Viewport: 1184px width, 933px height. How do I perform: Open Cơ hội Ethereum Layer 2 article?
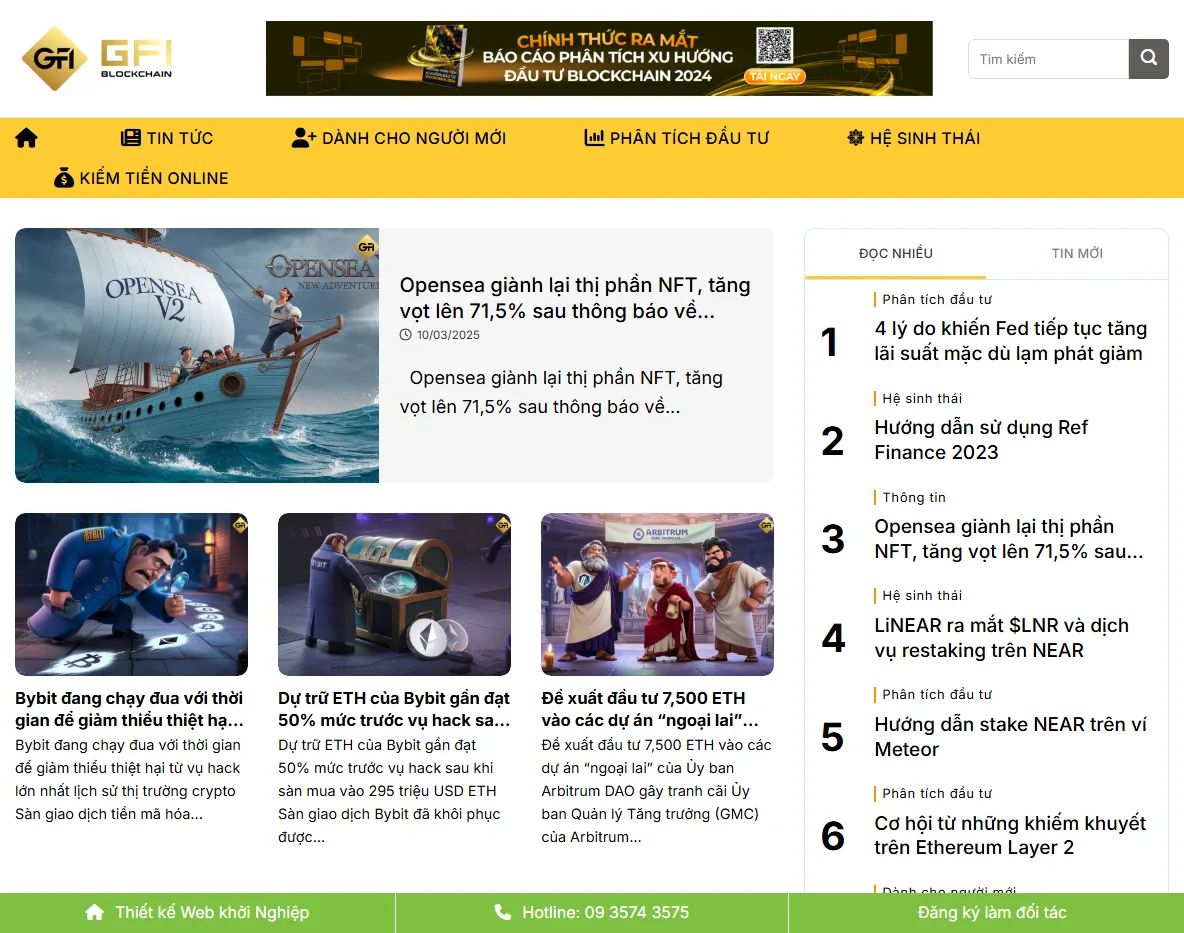[x=1010, y=835]
